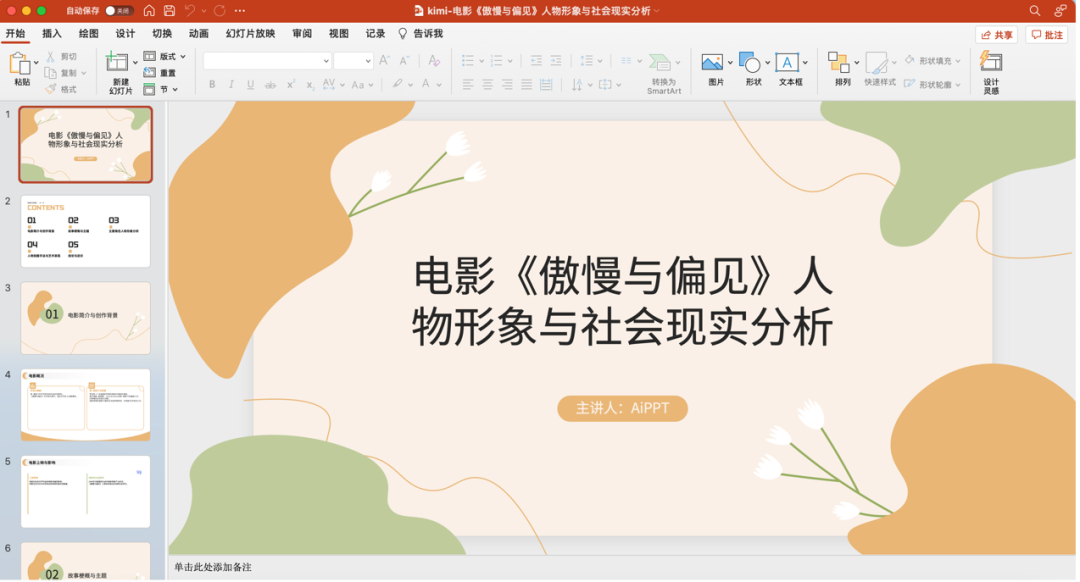The image size is (1080, 582).
Task: Click the 批注 comments button
Action: (x=1047, y=34)
